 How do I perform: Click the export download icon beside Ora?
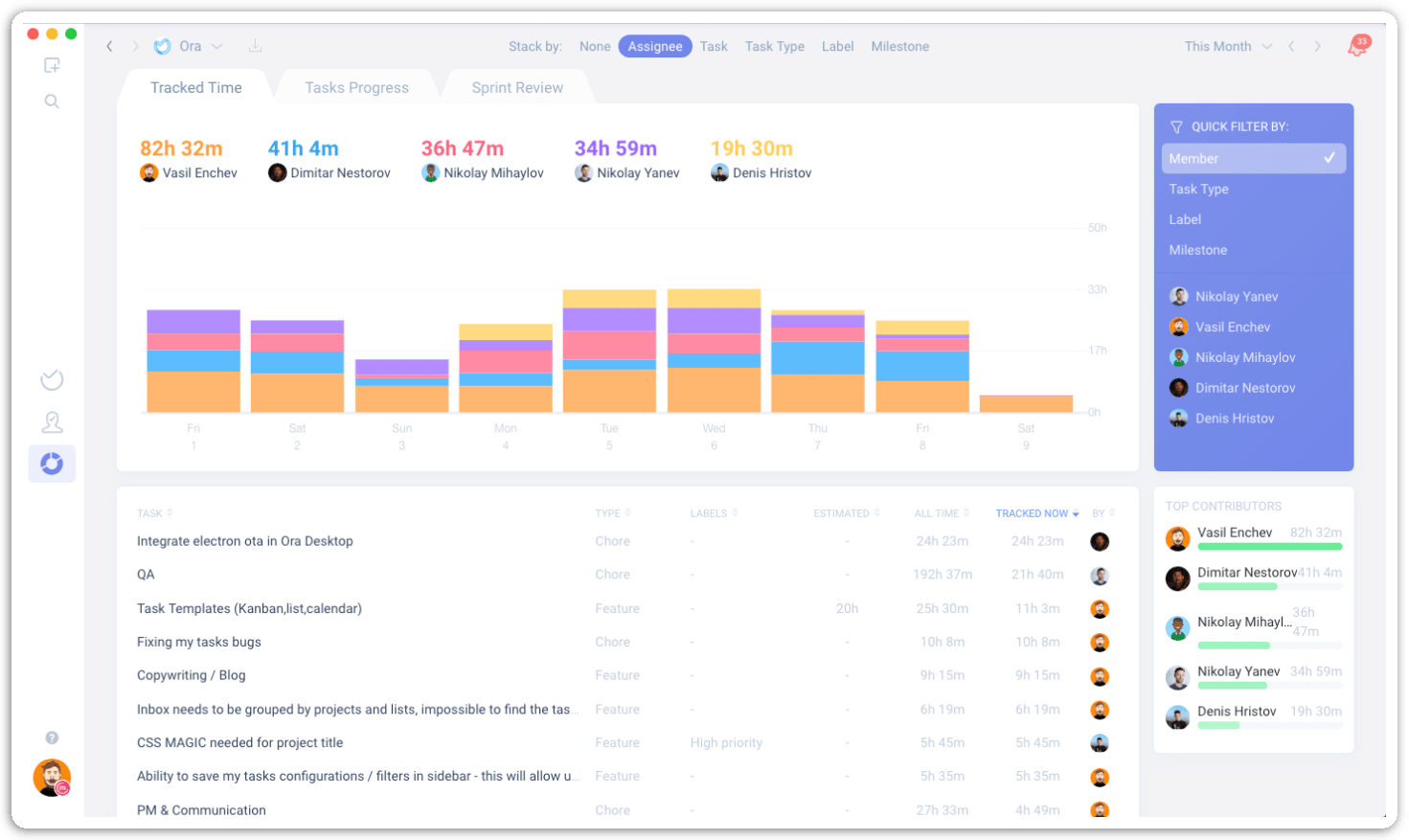point(254,45)
